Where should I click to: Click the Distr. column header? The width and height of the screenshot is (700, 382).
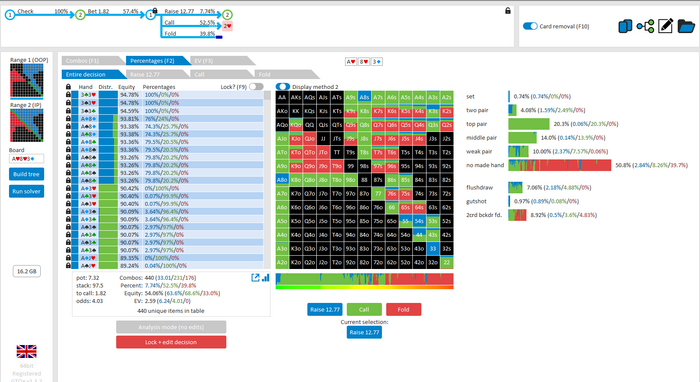[105, 87]
